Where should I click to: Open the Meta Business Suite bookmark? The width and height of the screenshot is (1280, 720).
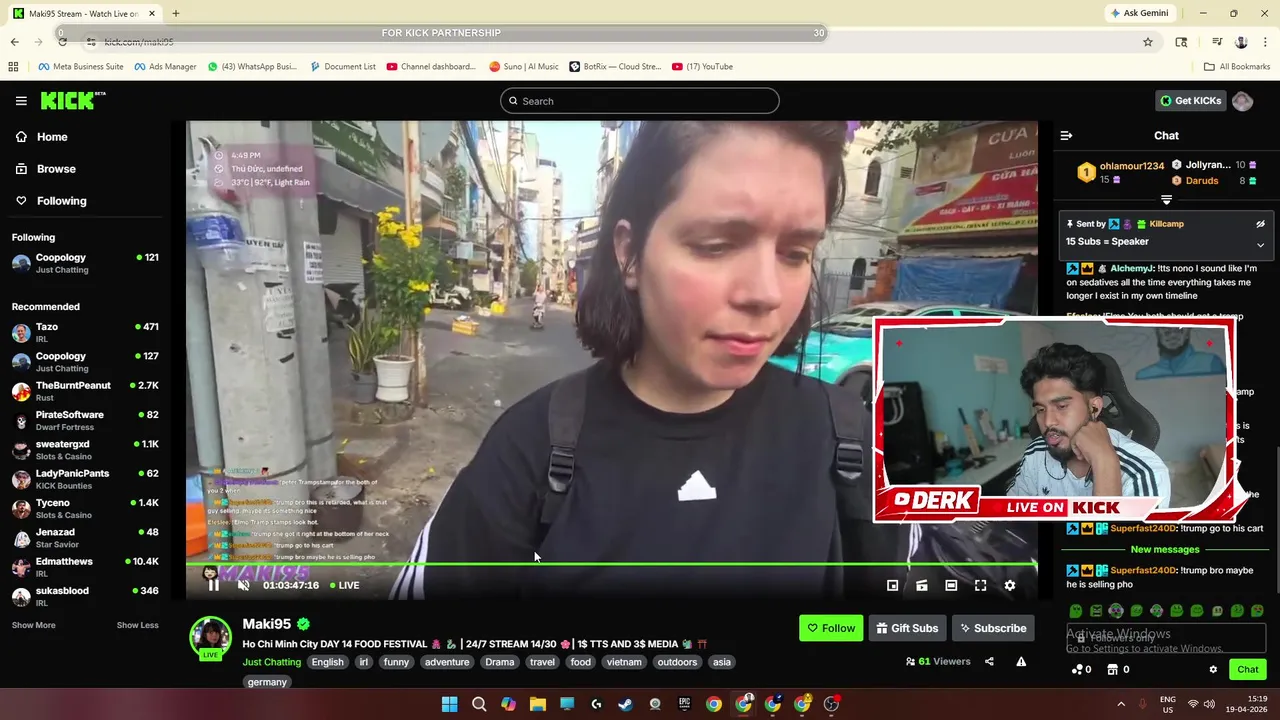click(x=81, y=67)
